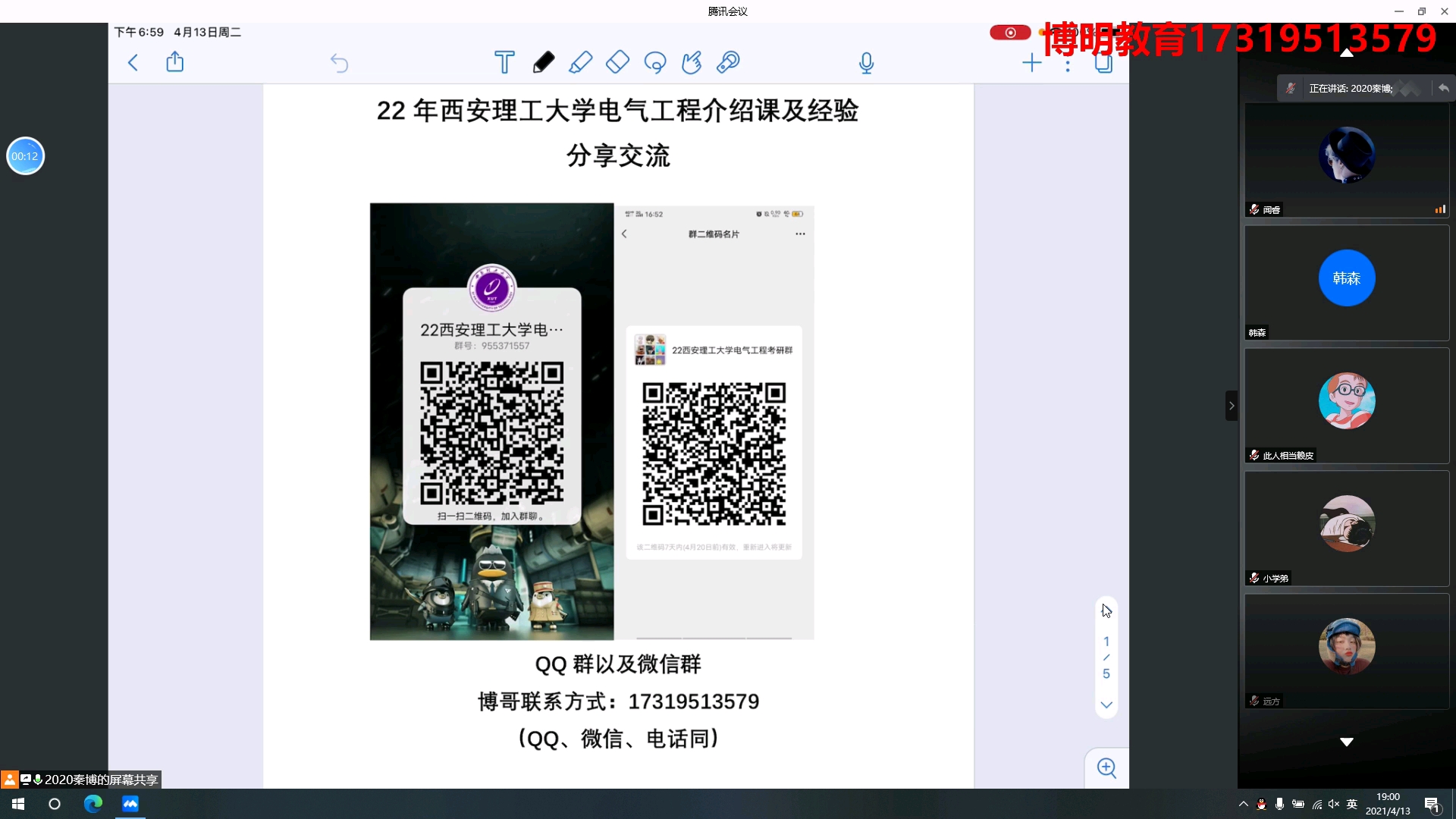
Task: Open the three-dot more options menu
Action: [1068, 64]
